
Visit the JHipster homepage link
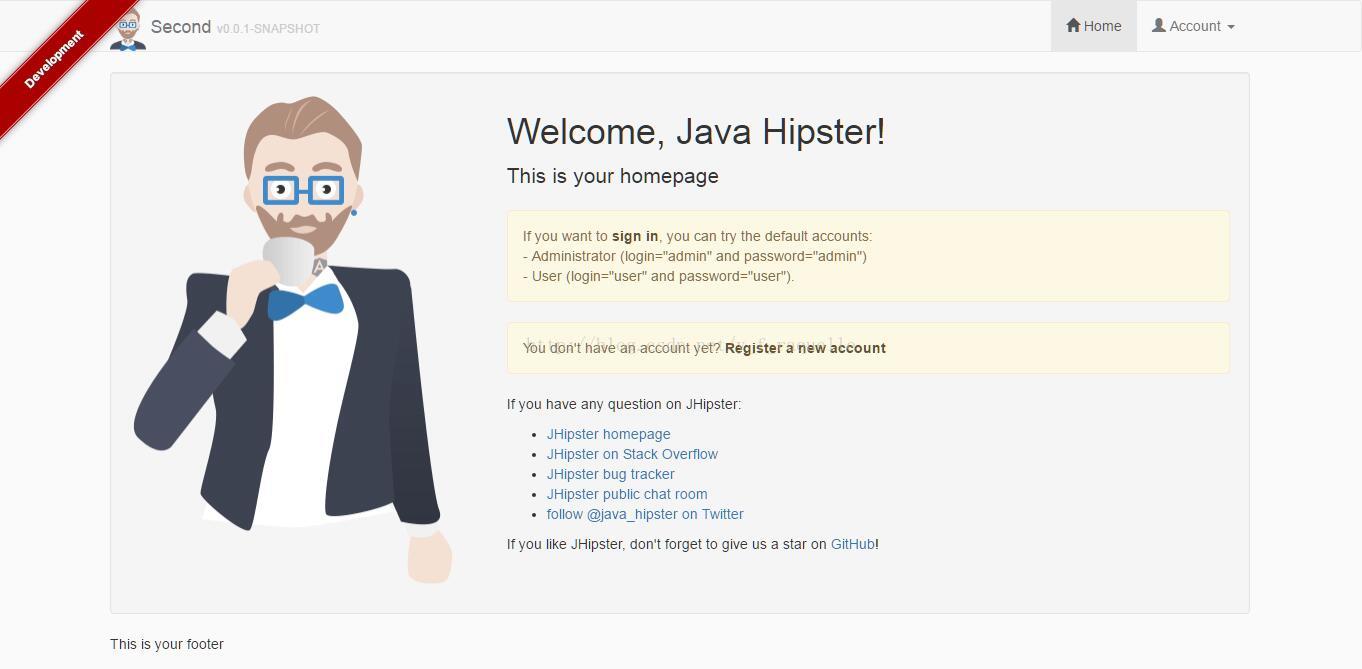pos(609,434)
